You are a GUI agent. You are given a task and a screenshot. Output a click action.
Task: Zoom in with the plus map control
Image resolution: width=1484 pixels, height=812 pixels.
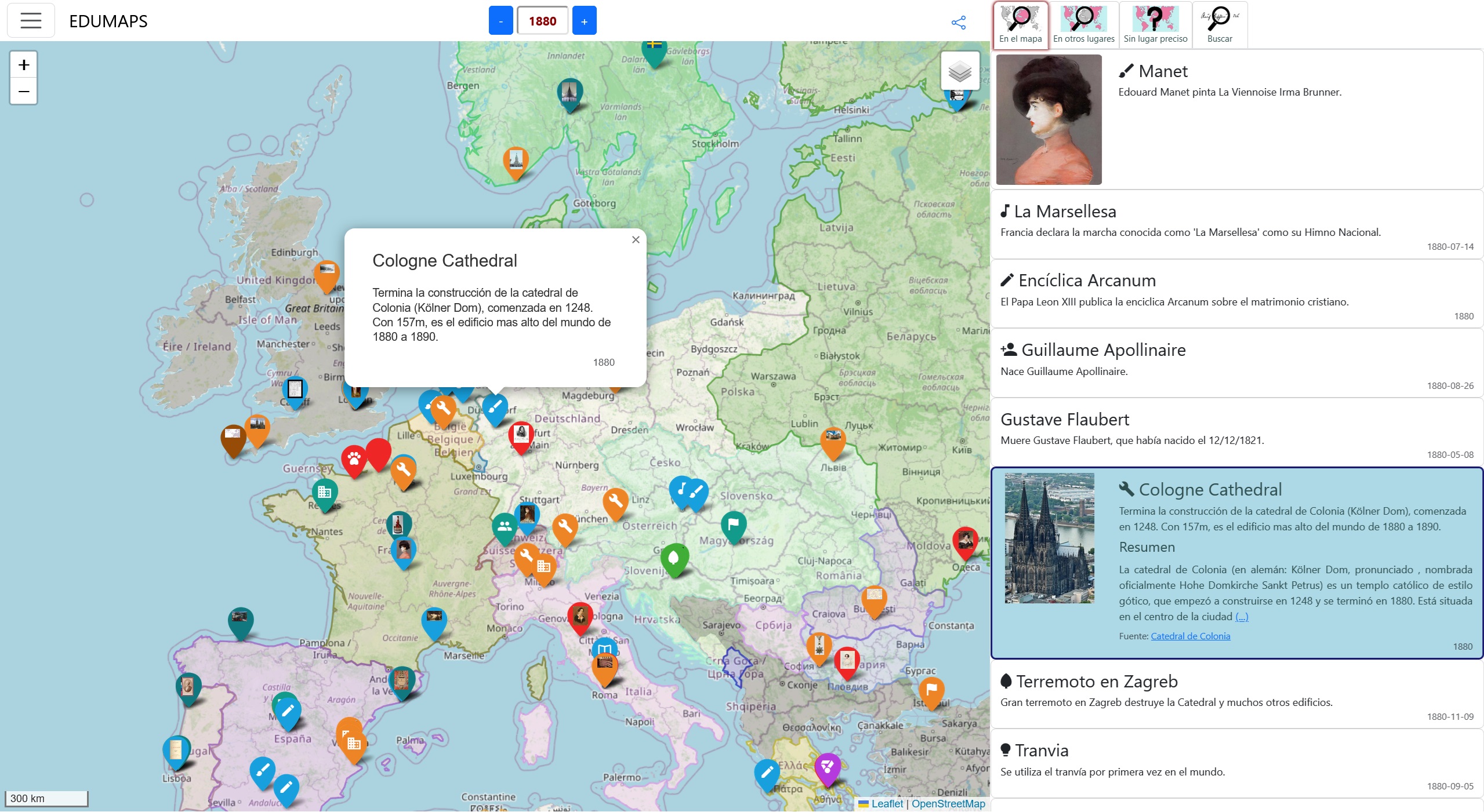(23, 65)
